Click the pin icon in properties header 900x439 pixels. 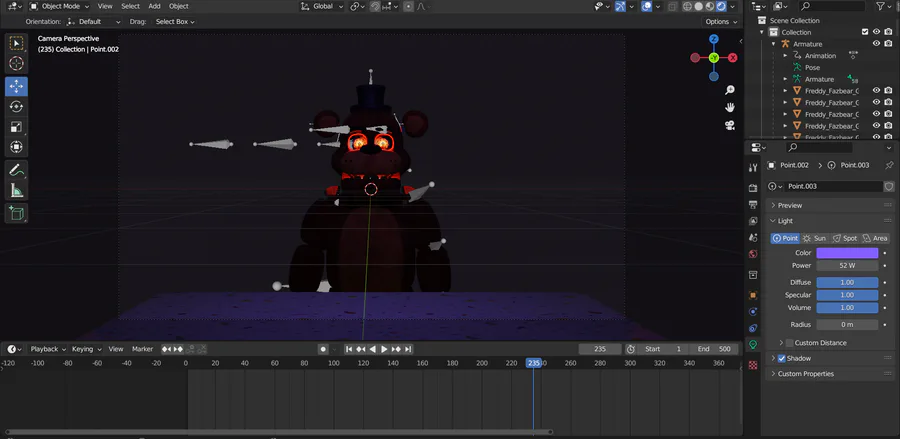[889, 165]
